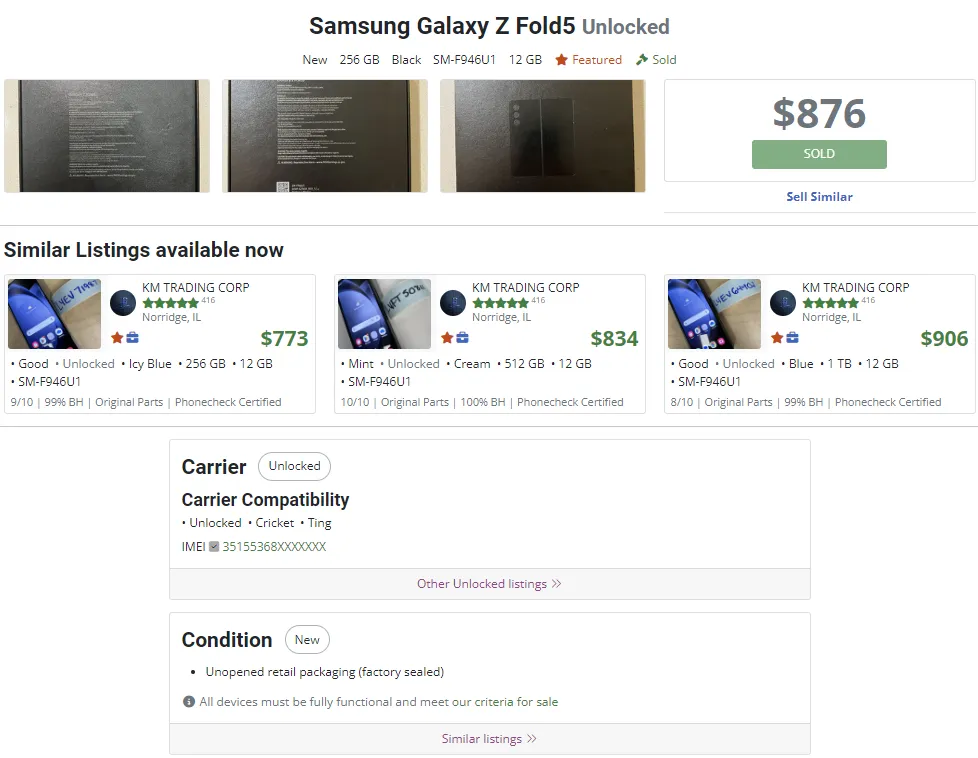Image resolution: width=978 pixels, height=758 pixels.
Task: Click the Similar Listings available now heading
Action: [143, 250]
